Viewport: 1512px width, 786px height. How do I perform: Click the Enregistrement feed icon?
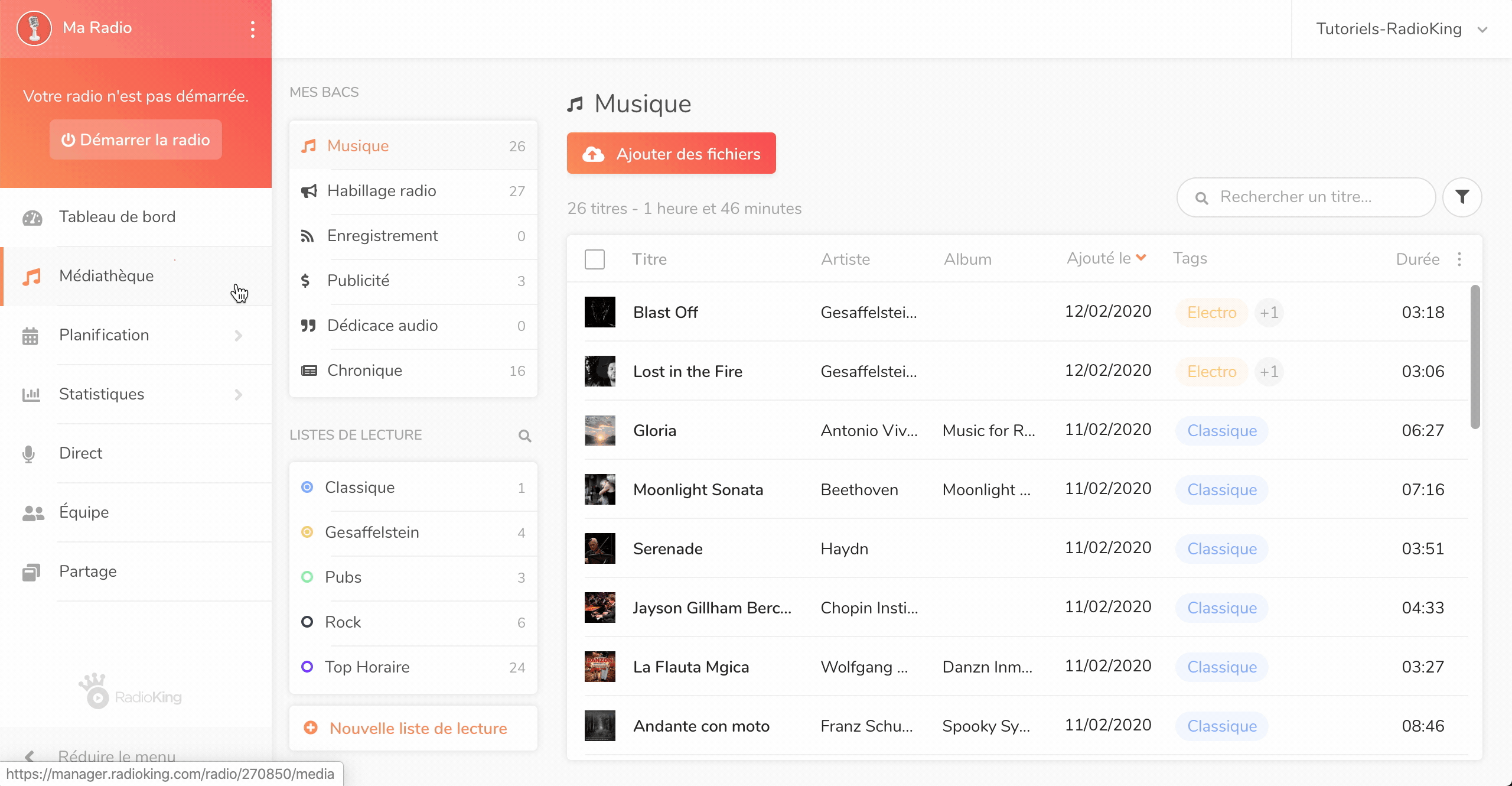pos(307,236)
